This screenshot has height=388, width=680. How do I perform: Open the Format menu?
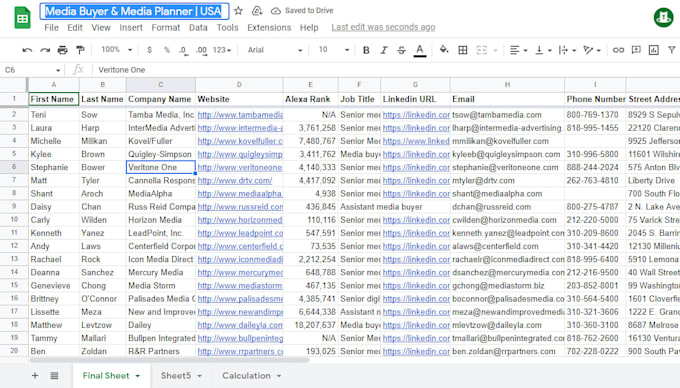pyautogui.click(x=166, y=27)
